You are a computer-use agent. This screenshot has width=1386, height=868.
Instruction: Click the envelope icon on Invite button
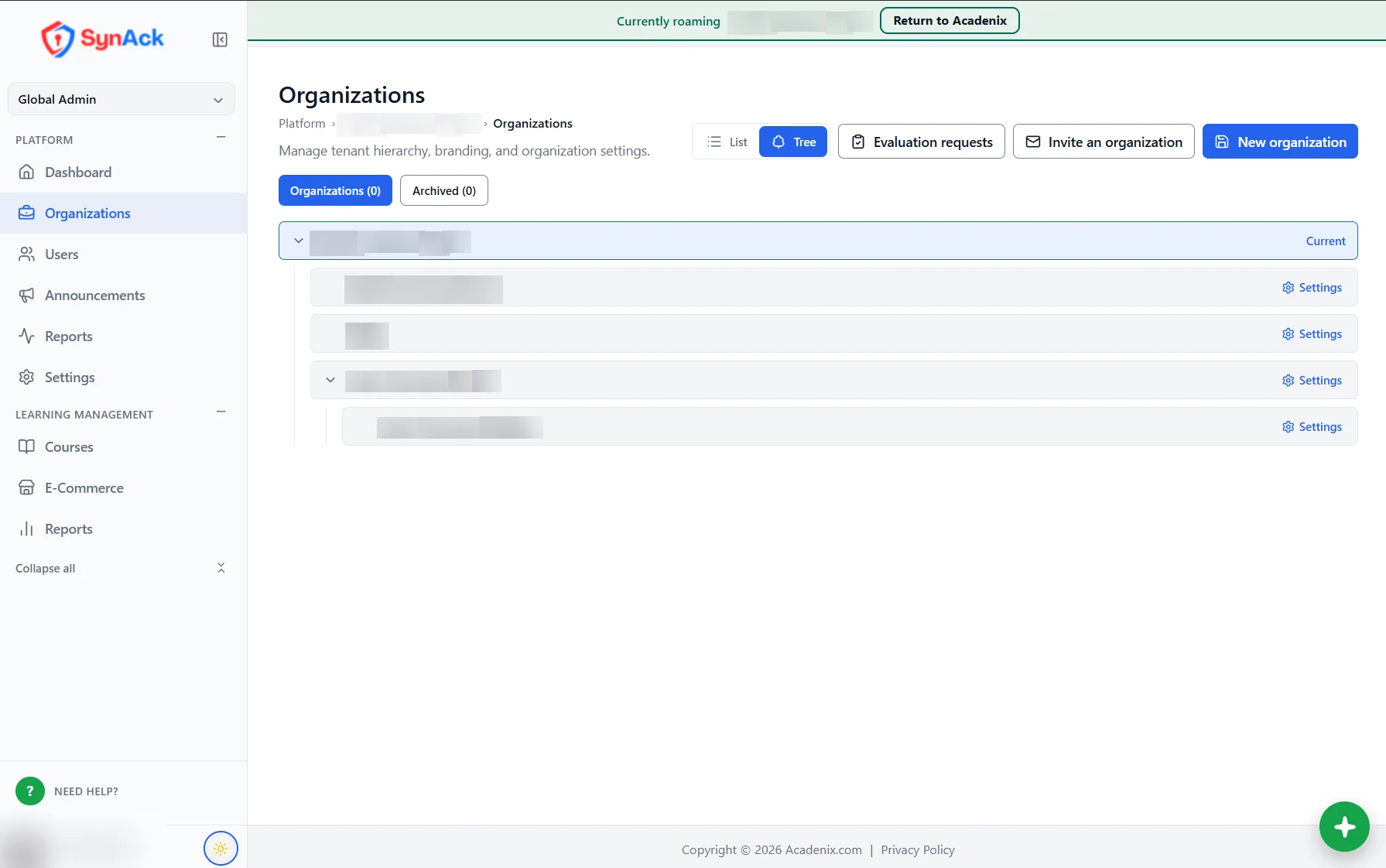point(1032,142)
